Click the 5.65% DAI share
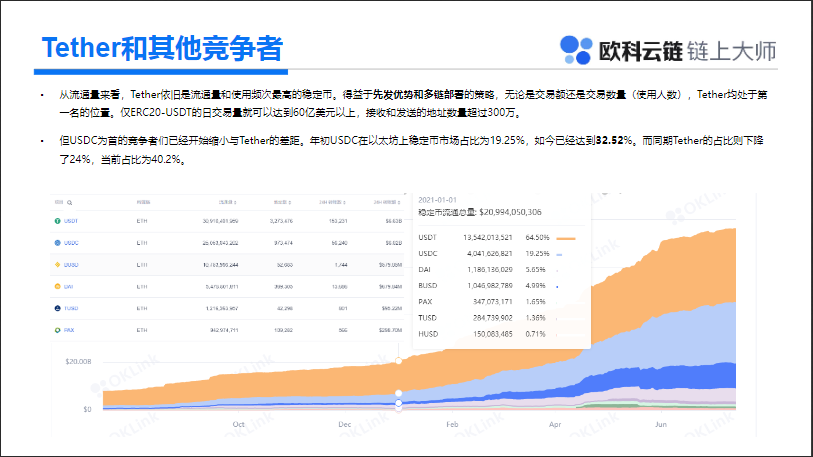This screenshot has width=813, height=457. coord(535,269)
